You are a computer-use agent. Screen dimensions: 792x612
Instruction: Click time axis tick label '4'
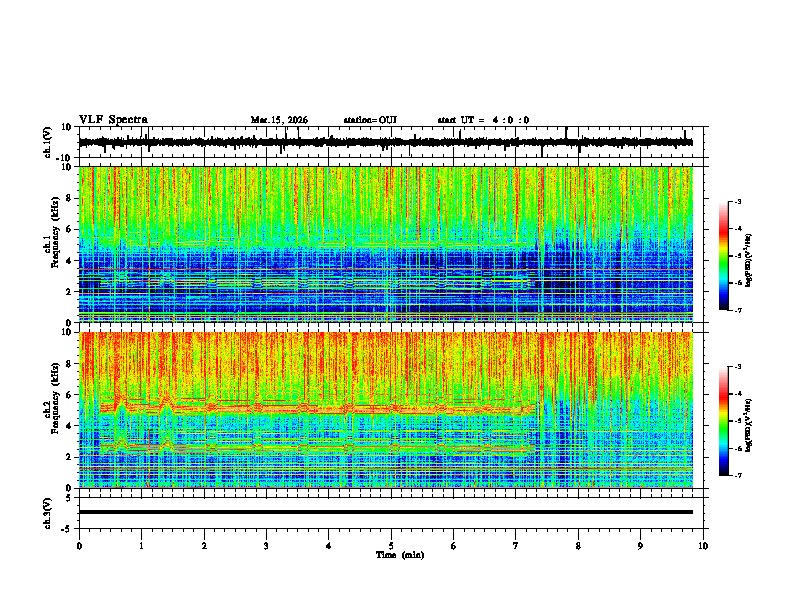[x=329, y=546]
